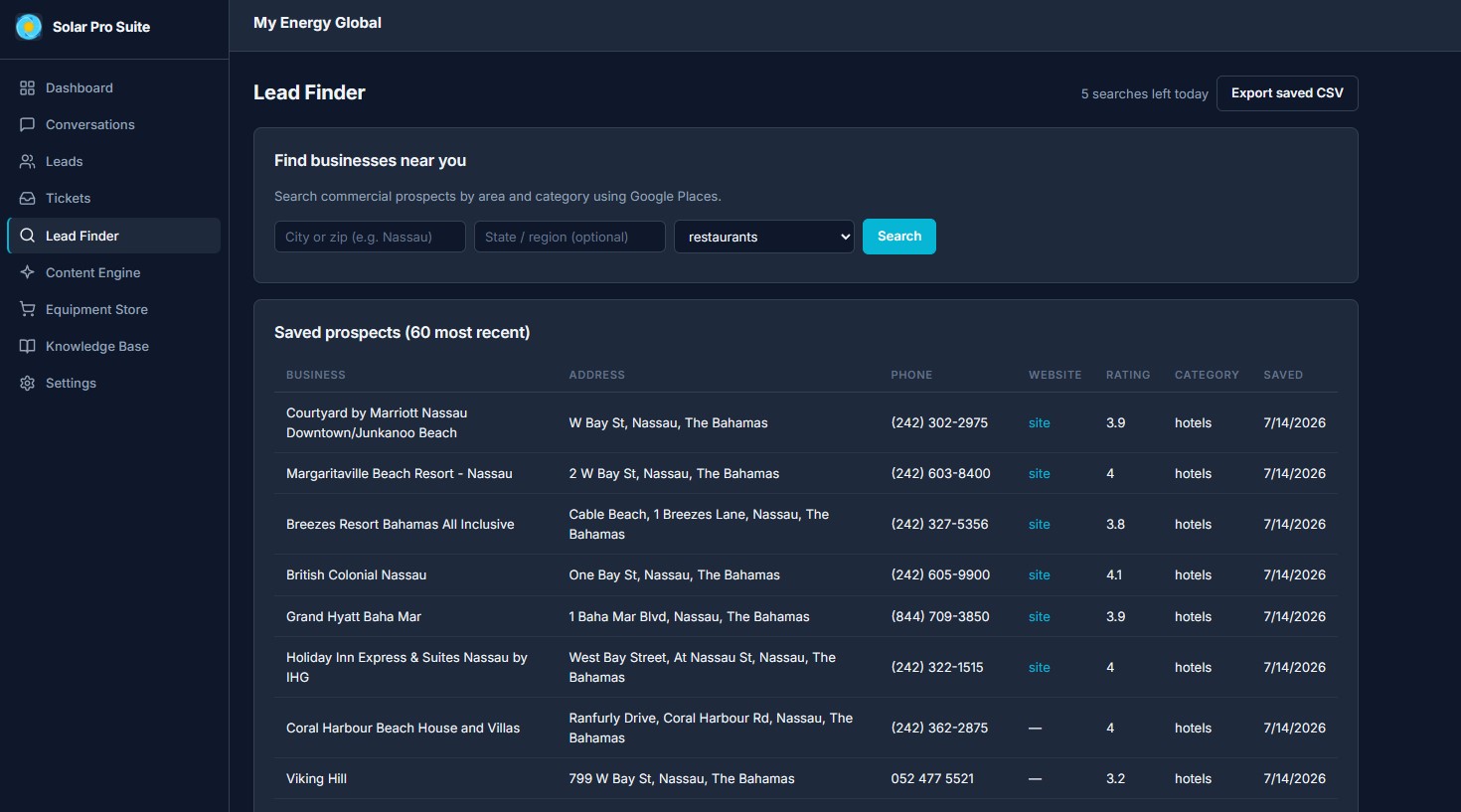Screen dimensions: 1461x812
Task: Open the category dropdown showing restaurants
Action: coord(764,237)
